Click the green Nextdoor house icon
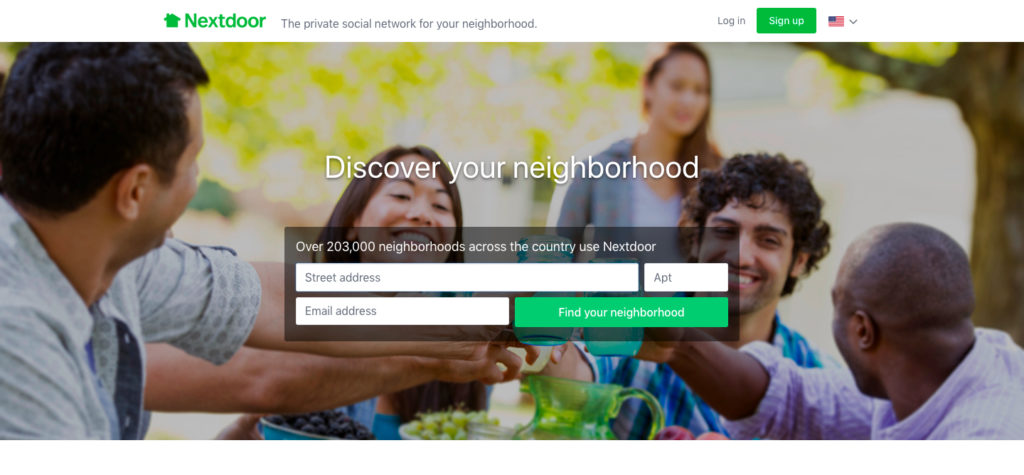1024x475 pixels. 172,20
